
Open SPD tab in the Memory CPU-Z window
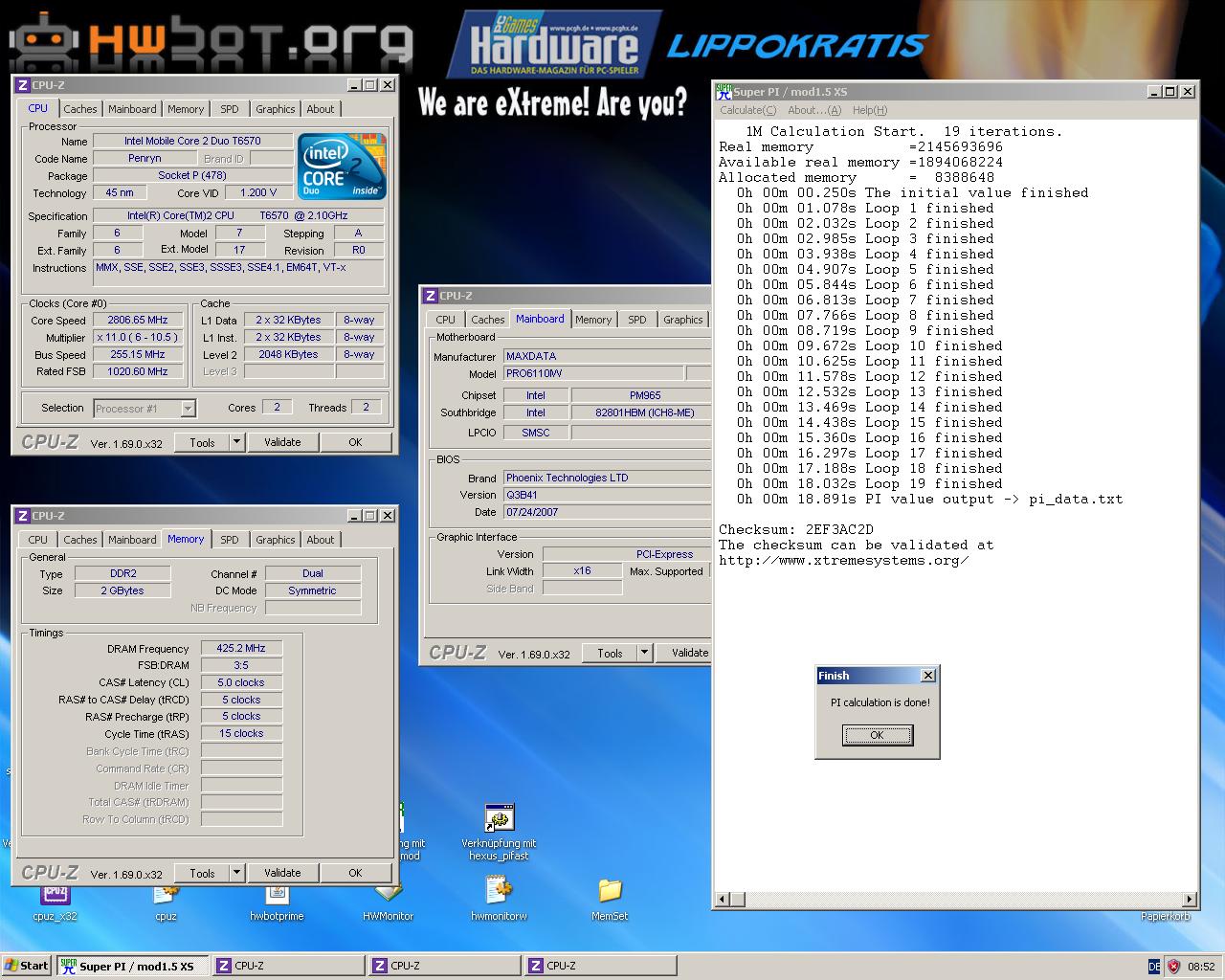230,540
